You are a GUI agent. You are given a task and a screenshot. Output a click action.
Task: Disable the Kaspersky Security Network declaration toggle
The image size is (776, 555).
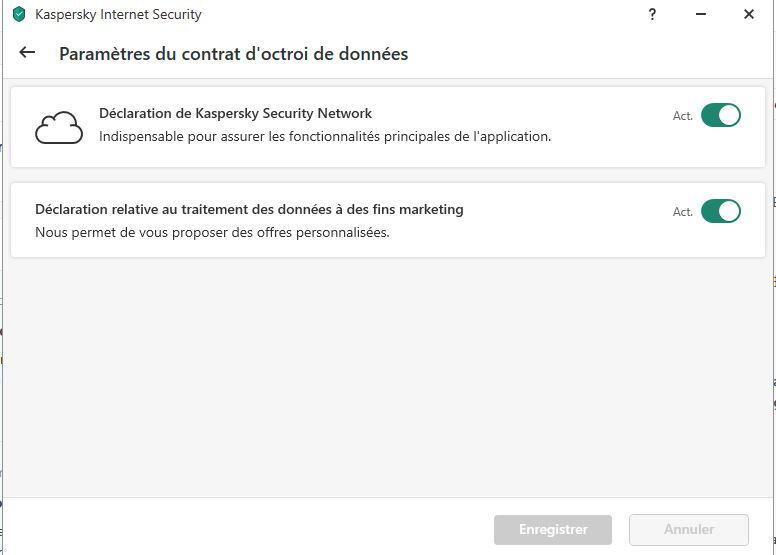tap(720, 115)
